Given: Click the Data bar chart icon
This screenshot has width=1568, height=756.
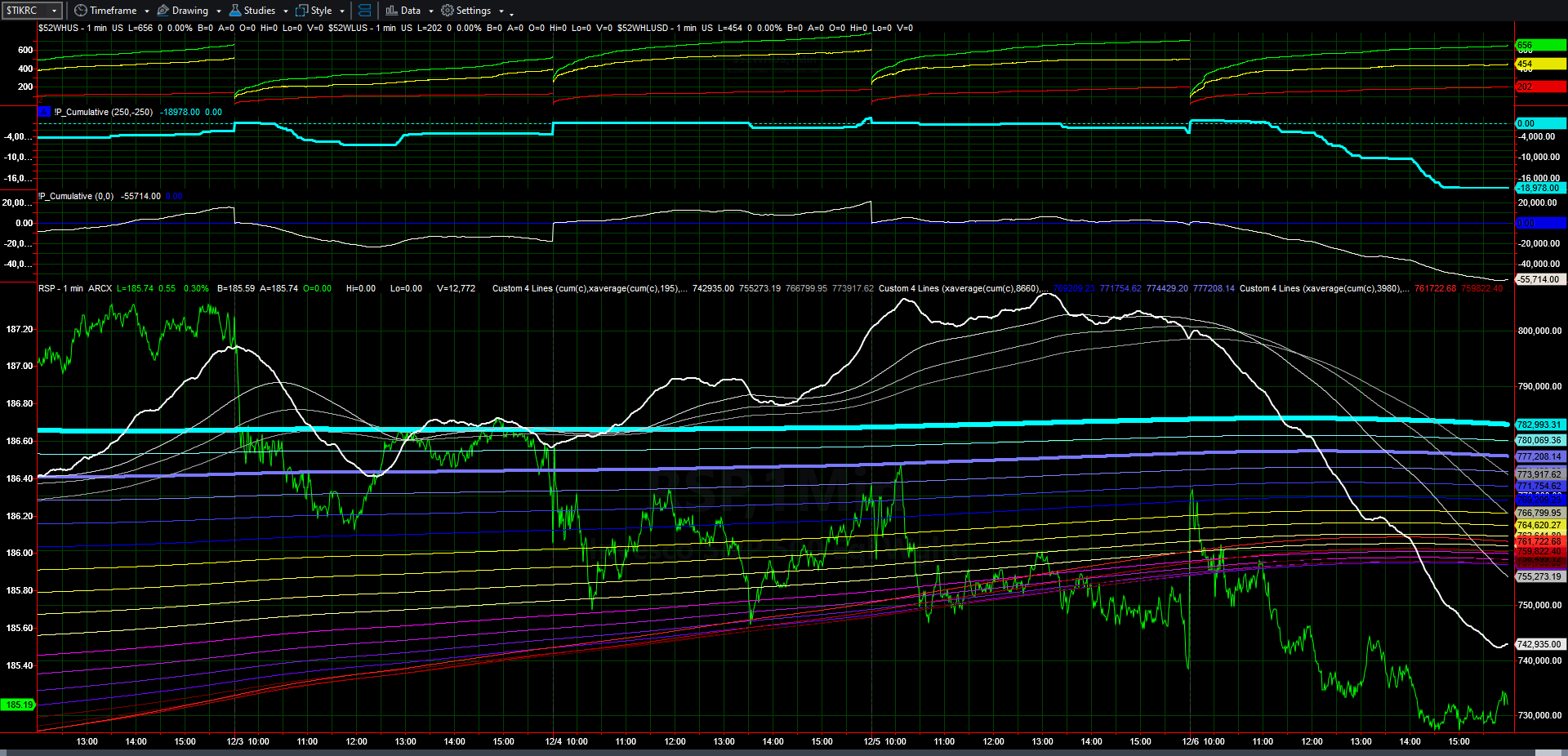Looking at the screenshot, I should [x=391, y=11].
